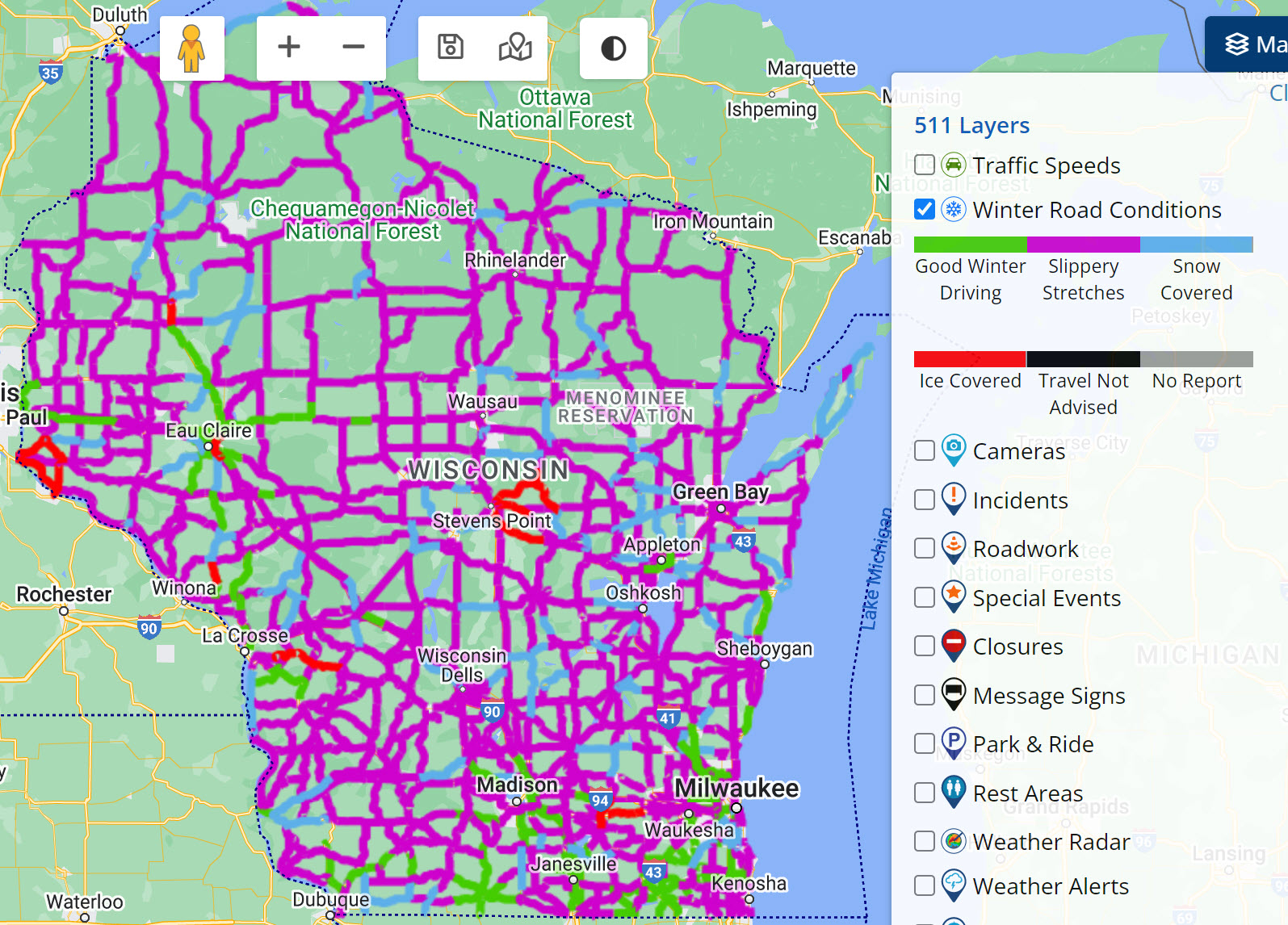Image resolution: width=1288 pixels, height=925 pixels.
Task: Click the I-35 shield near Duluth
Action: 50,73
